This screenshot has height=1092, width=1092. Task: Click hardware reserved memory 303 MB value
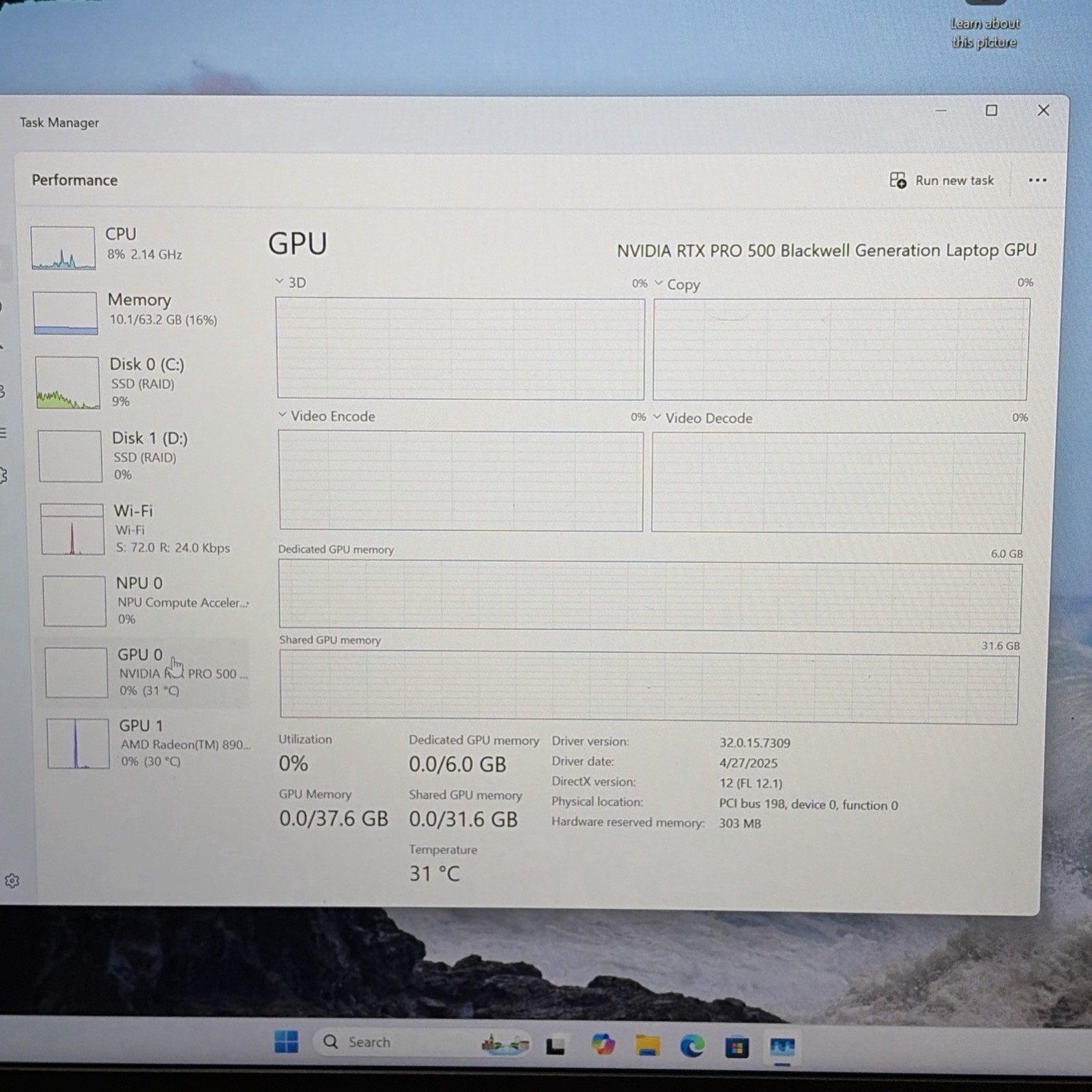740,823
